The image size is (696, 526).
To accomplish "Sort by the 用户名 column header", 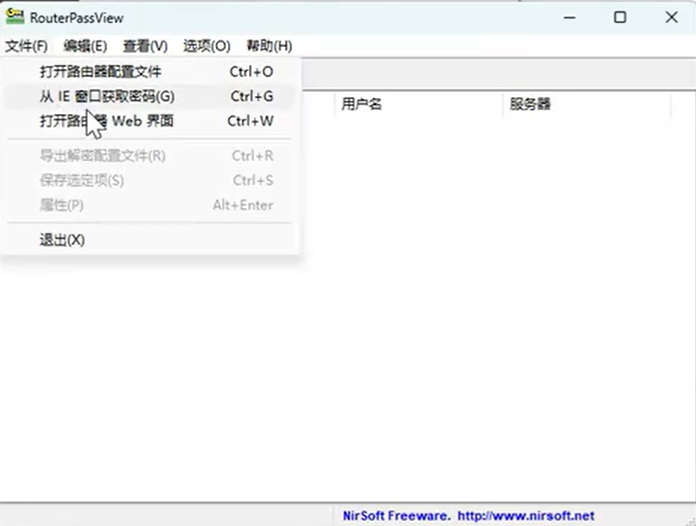I will pyautogui.click(x=419, y=104).
